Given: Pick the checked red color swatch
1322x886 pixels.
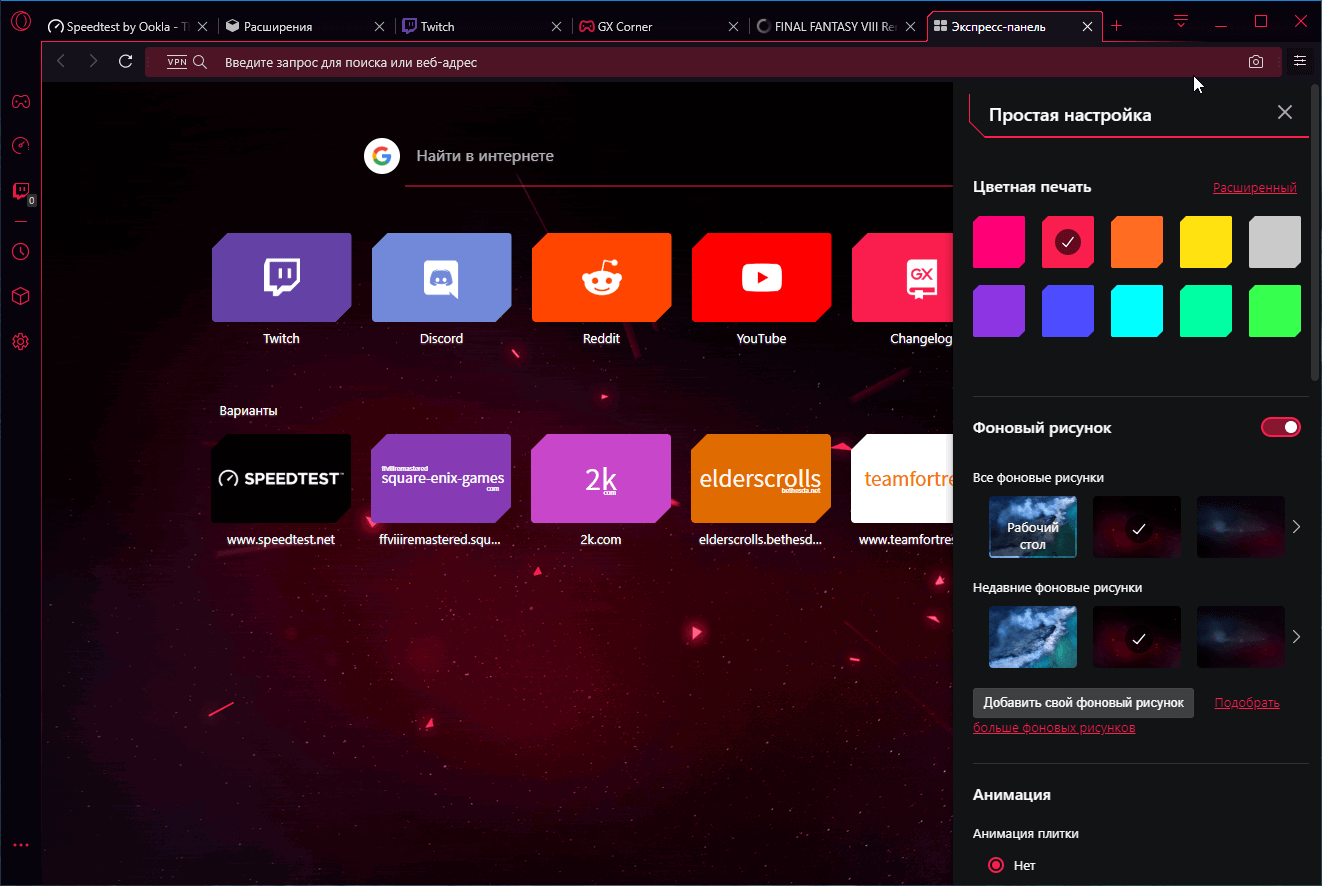Looking at the screenshot, I should coord(1068,242).
